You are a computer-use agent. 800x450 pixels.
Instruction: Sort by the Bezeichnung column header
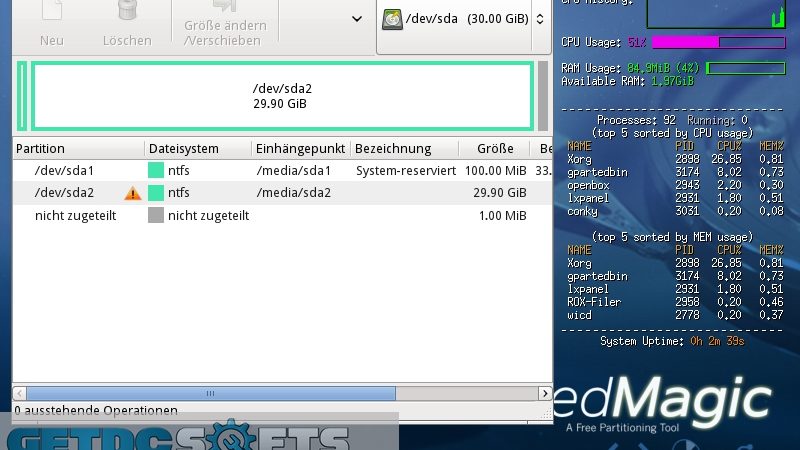[405, 148]
